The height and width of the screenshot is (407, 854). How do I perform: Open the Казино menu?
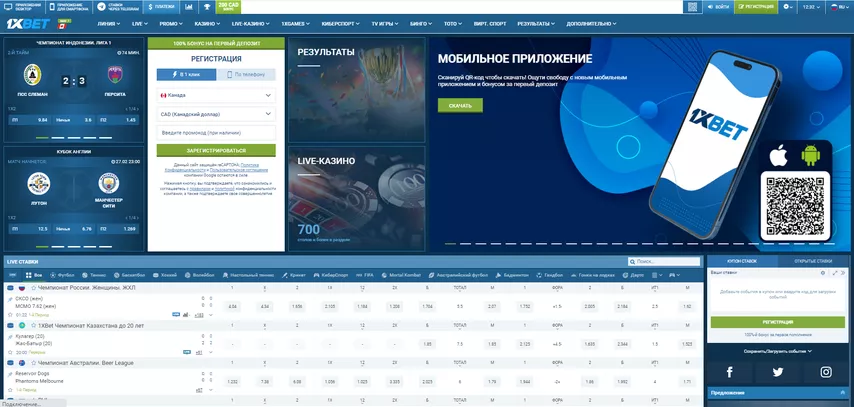[207, 24]
